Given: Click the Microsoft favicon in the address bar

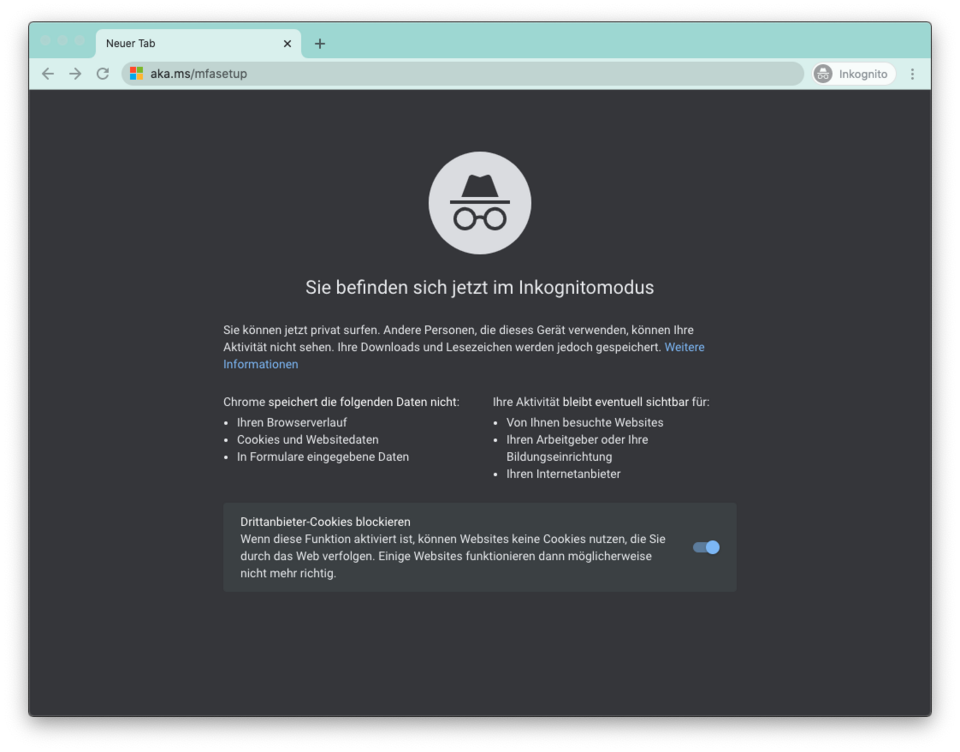Looking at the screenshot, I should coord(137,74).
